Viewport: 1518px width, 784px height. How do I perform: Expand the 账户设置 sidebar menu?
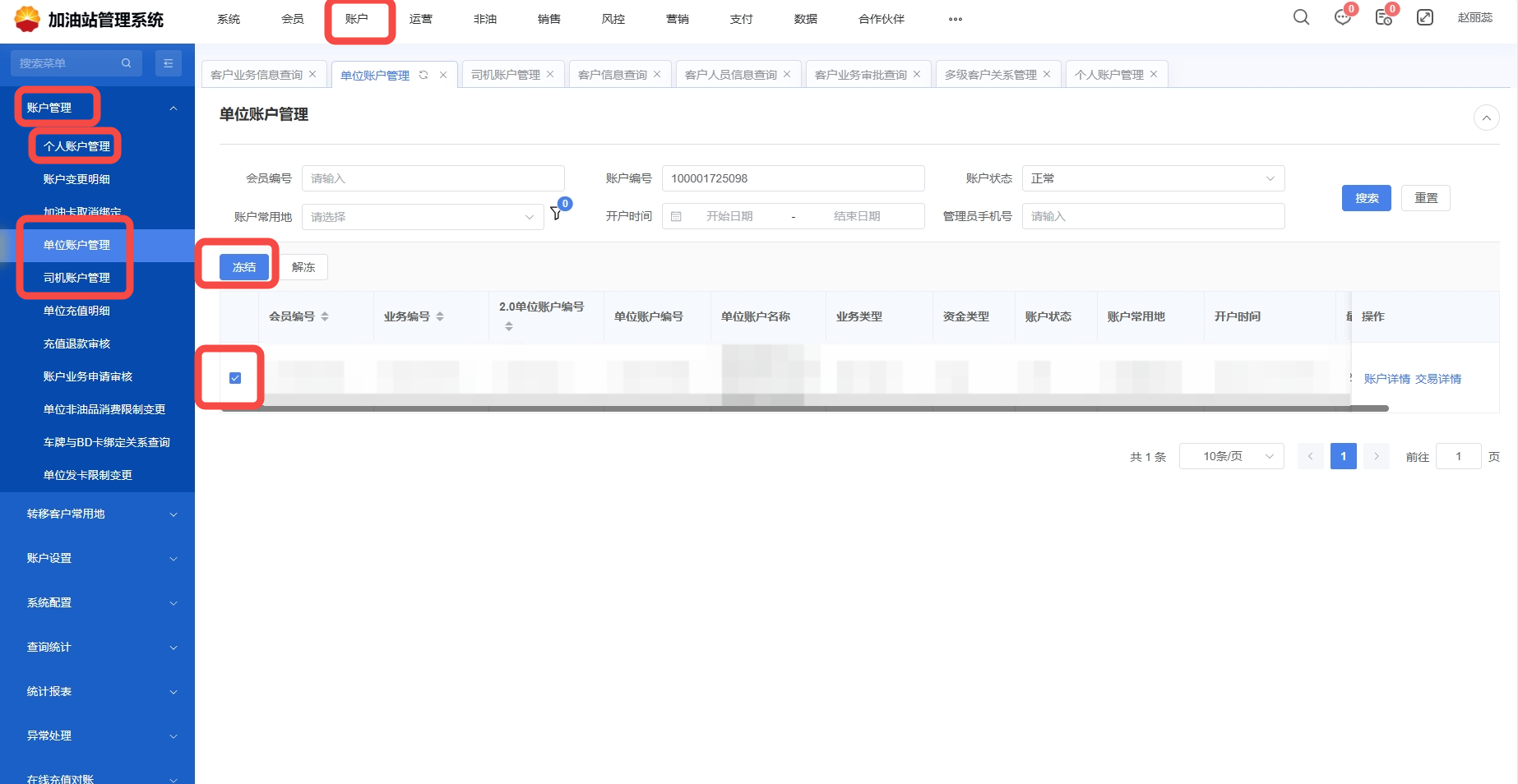(x=97, y=558)
